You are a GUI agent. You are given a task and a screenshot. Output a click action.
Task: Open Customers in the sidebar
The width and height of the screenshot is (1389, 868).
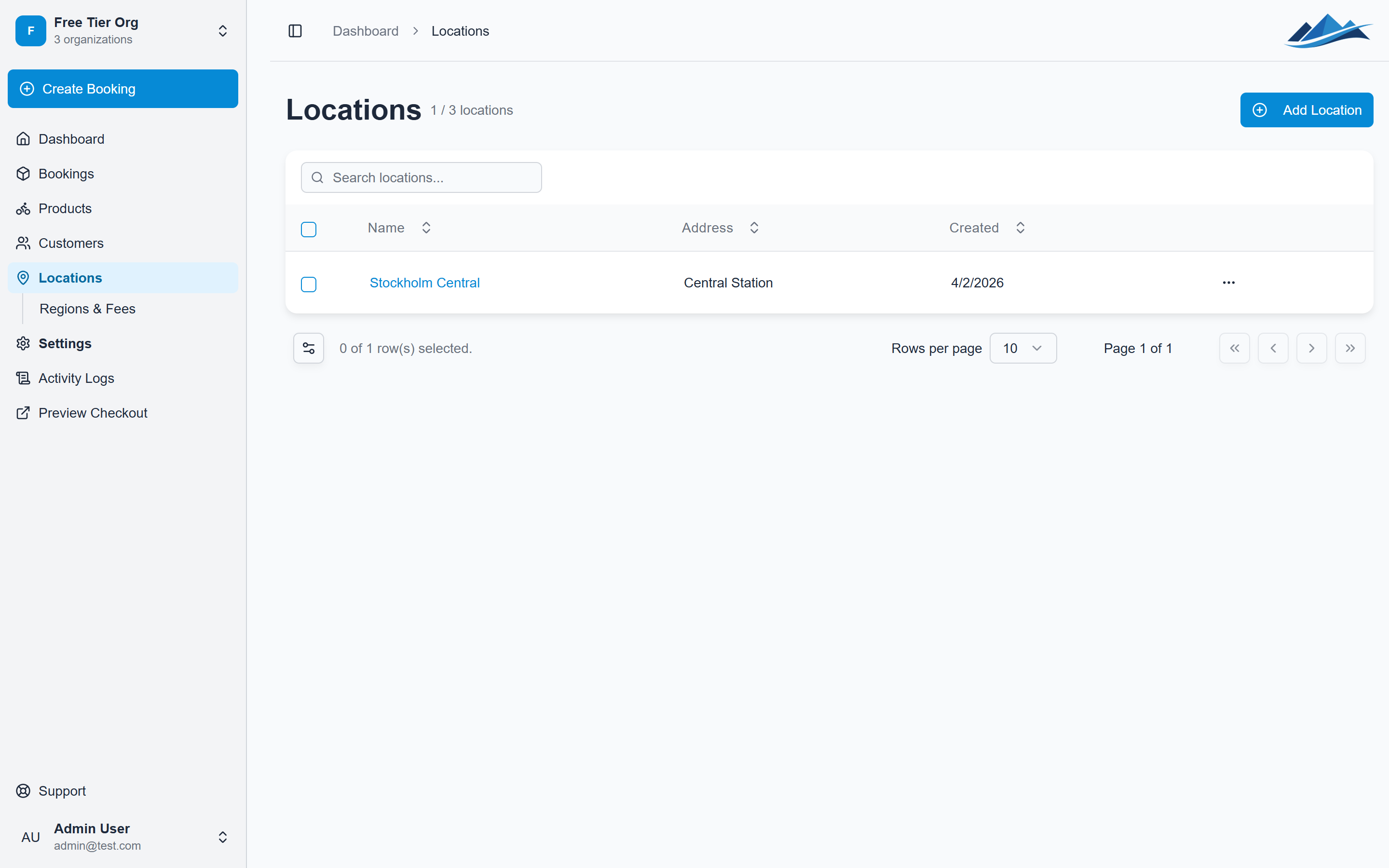pos(123,244)
